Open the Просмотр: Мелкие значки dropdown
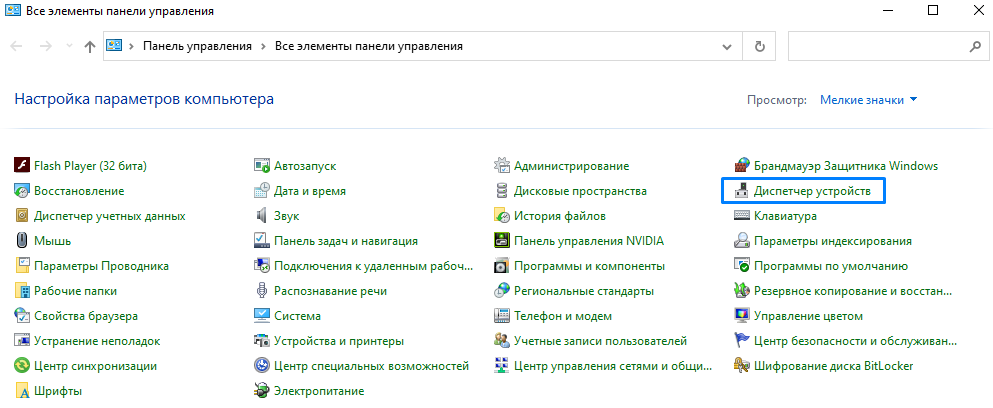Viewport: 993px width, 408px height. (x=868, y=100)
